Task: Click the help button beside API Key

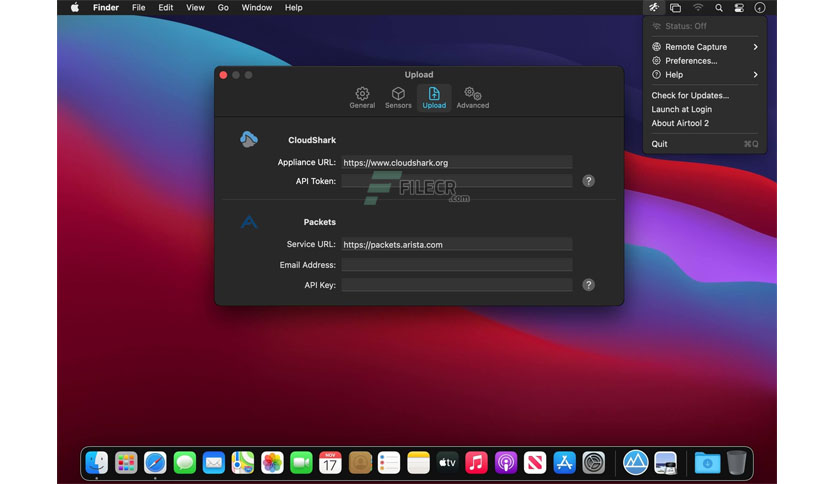Action: click(588, 285)
